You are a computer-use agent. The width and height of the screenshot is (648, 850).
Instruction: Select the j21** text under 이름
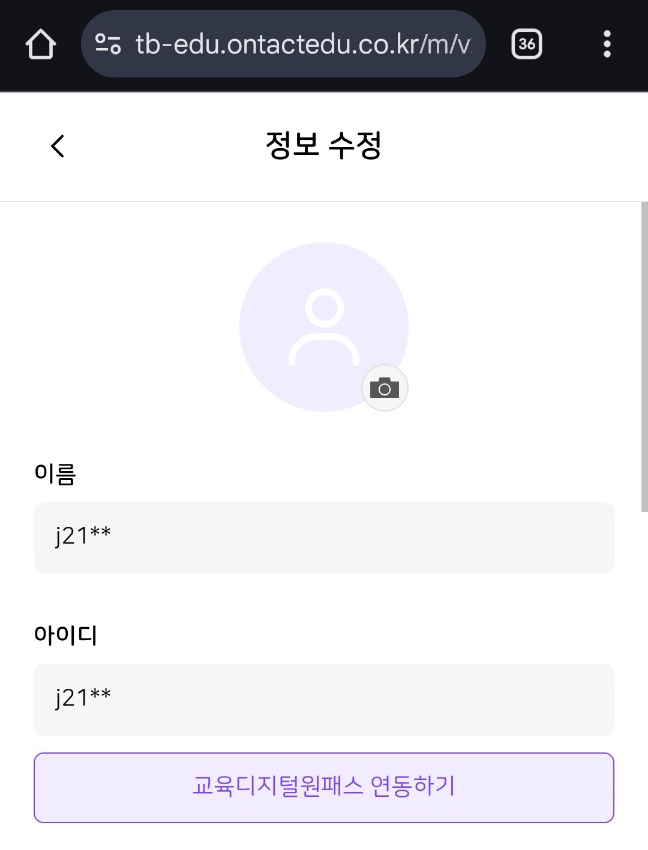[83, 538]
